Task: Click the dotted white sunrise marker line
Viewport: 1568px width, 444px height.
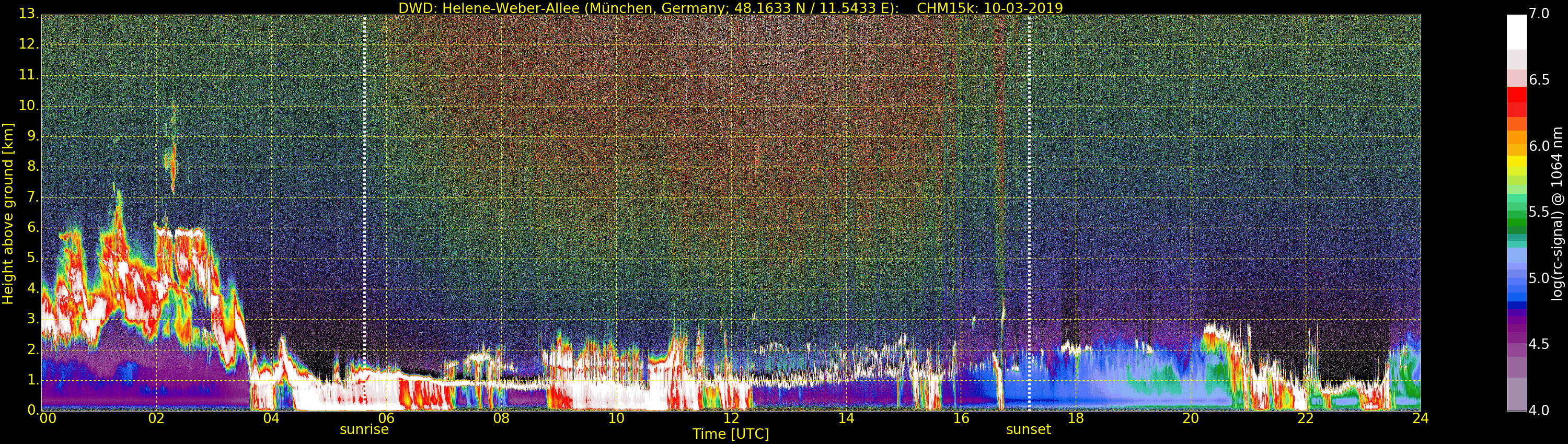Action: tap(364, 213)
